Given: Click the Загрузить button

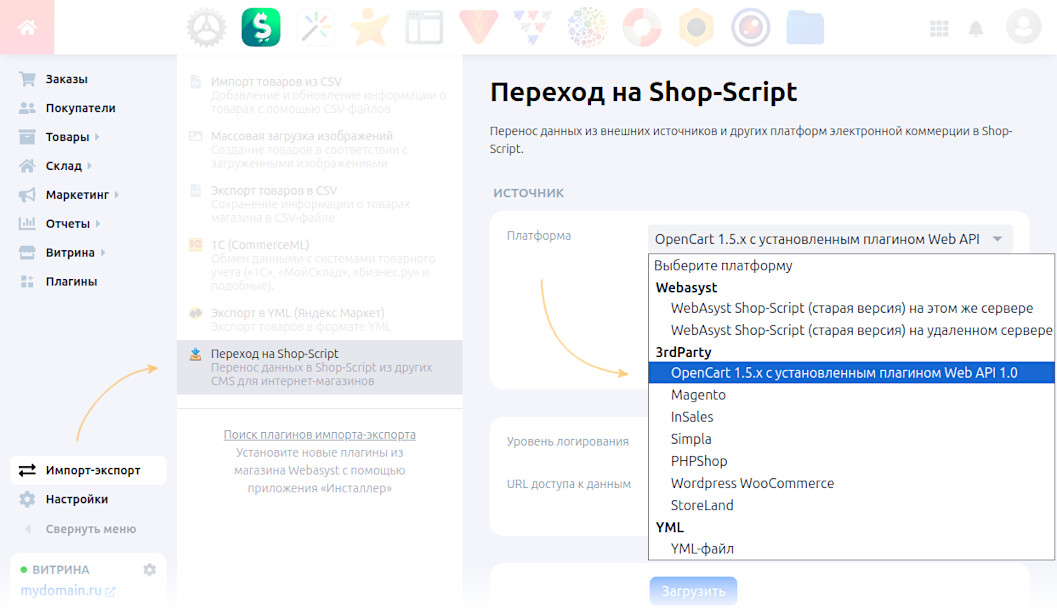Looking at the screenshot, I should point(693,591).
